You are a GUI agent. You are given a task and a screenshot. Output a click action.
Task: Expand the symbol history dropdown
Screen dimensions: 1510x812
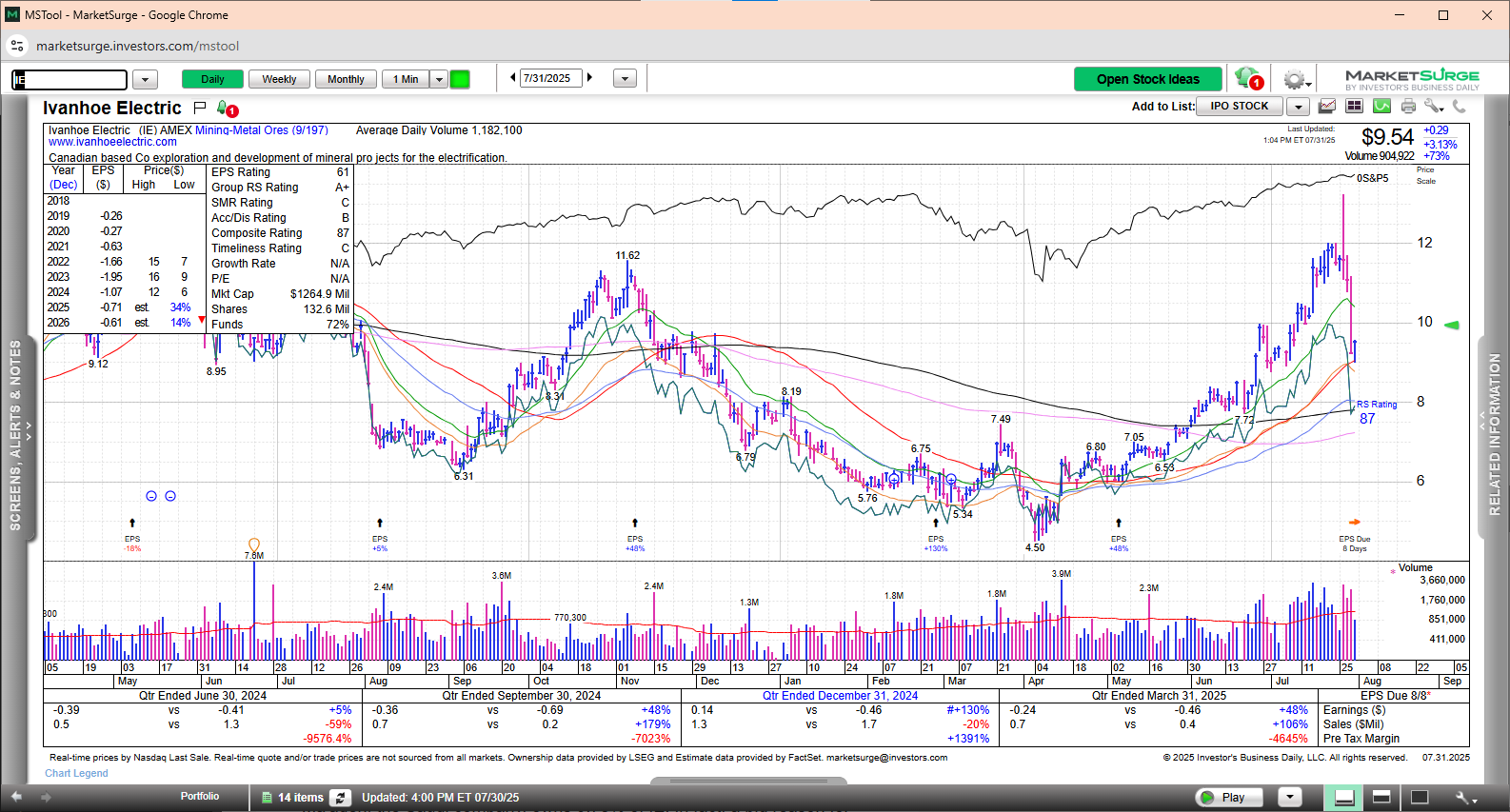click(x=145, y=80)
